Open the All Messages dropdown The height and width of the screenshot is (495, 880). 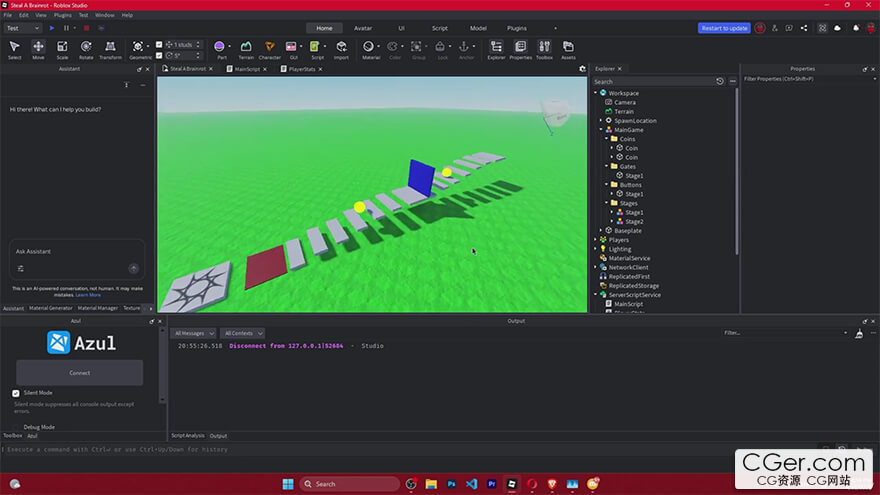tap(193, 333)
